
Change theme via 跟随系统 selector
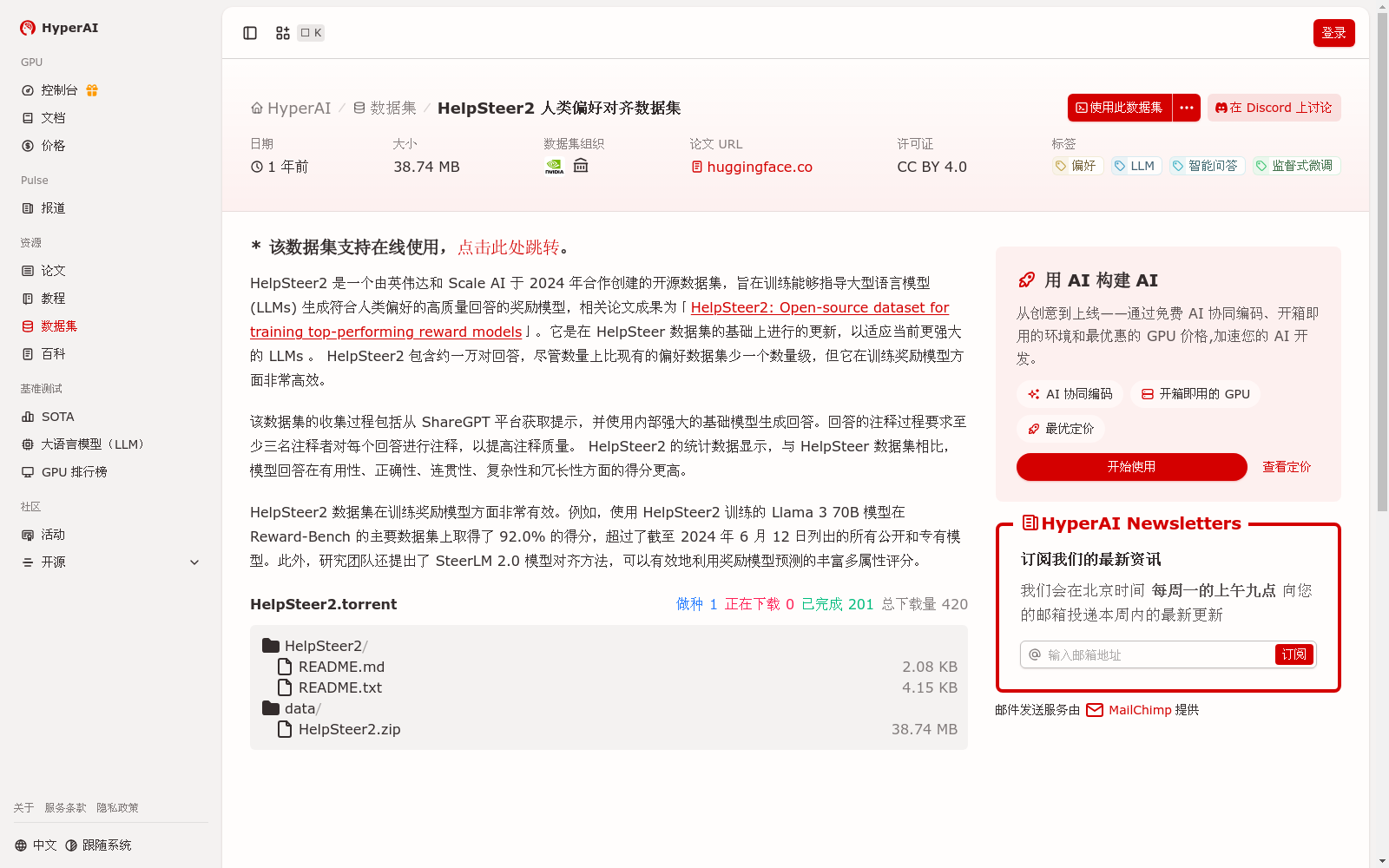point(98,845)
